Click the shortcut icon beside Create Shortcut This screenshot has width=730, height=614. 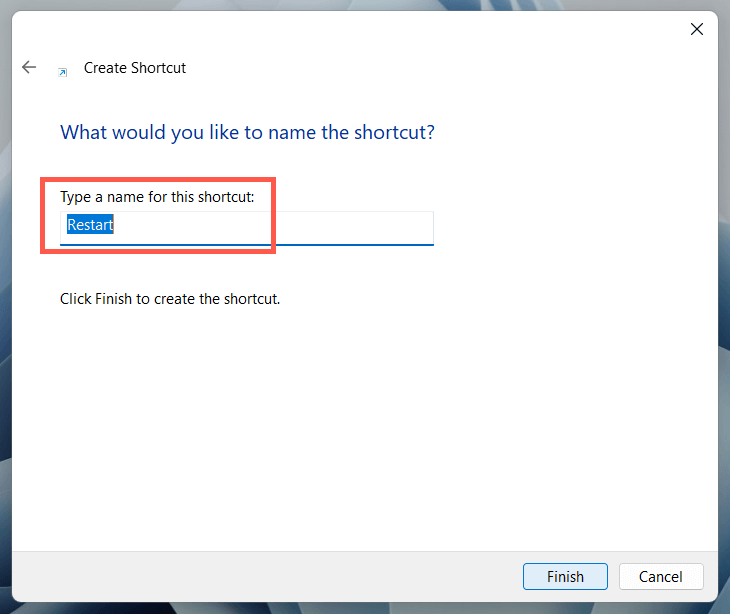point(63,71)
